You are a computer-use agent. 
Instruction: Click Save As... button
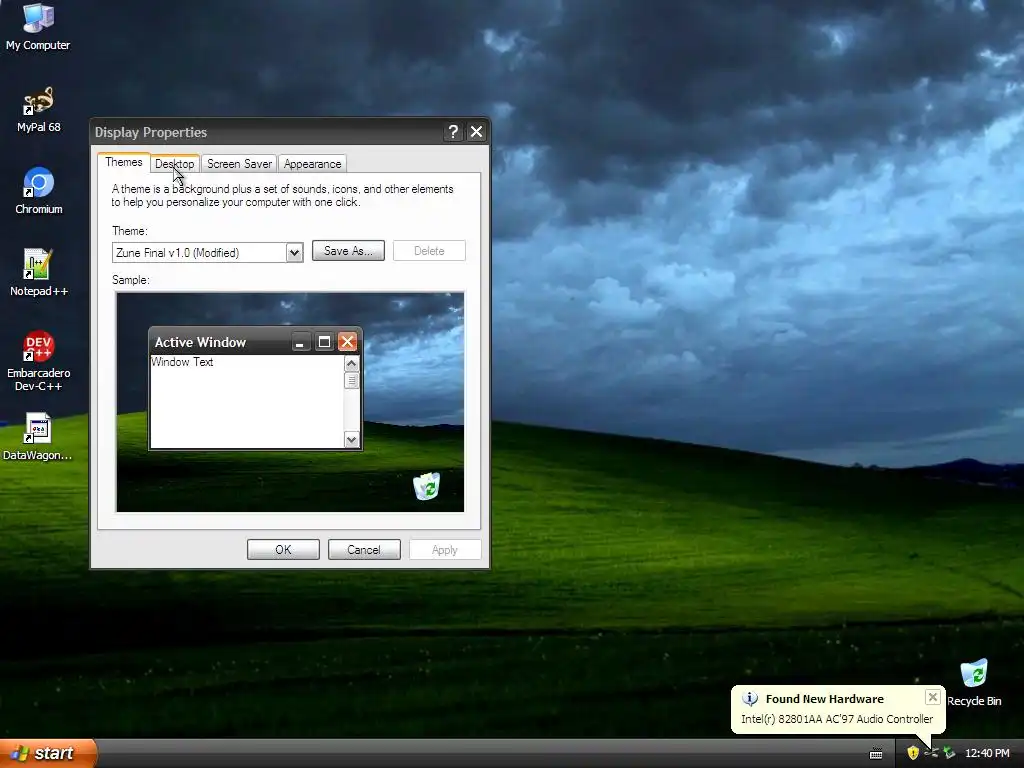pos(348,251)
